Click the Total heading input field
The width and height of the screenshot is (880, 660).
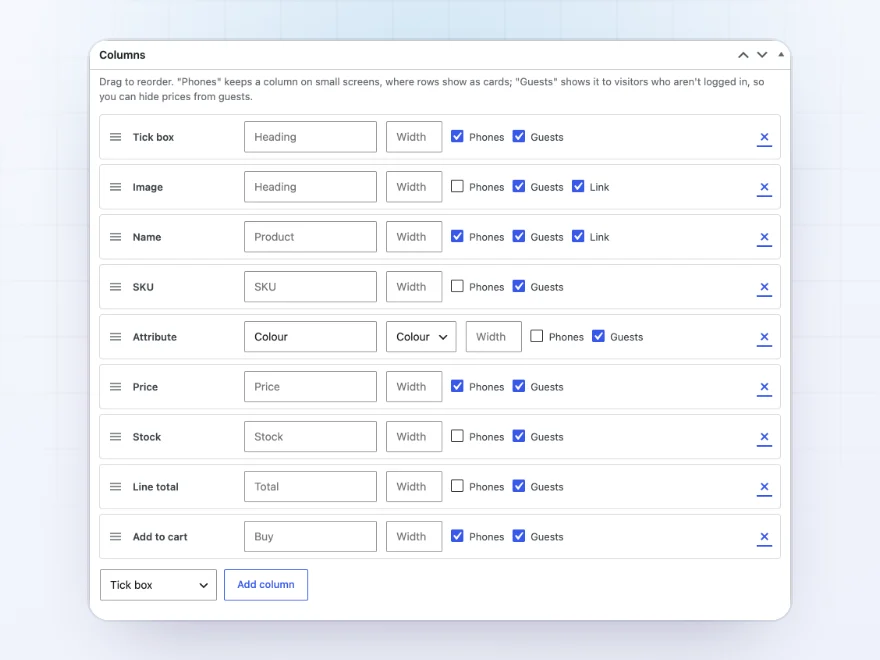310,487
